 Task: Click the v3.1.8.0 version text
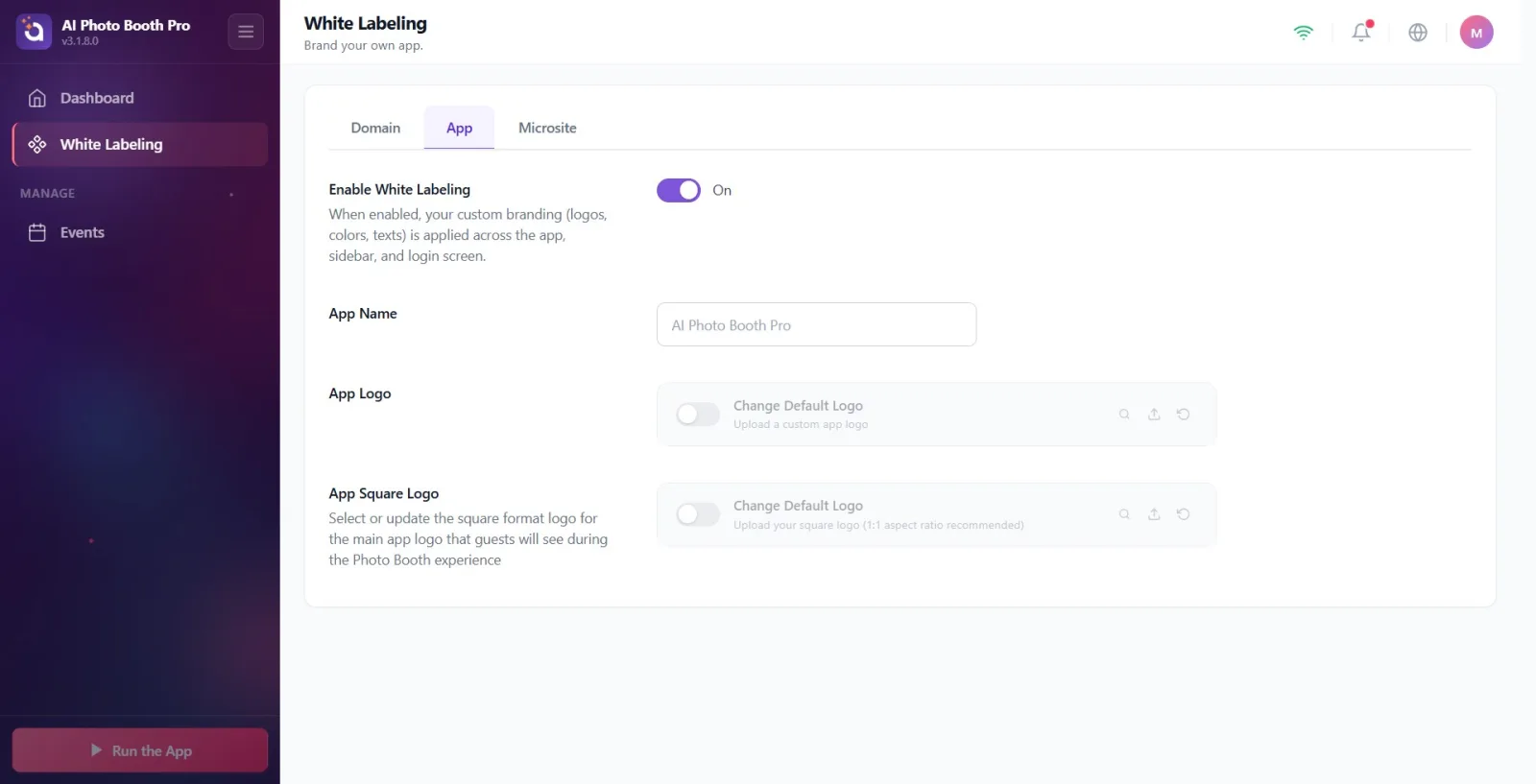pyautogui.click(x=80, y=41)
